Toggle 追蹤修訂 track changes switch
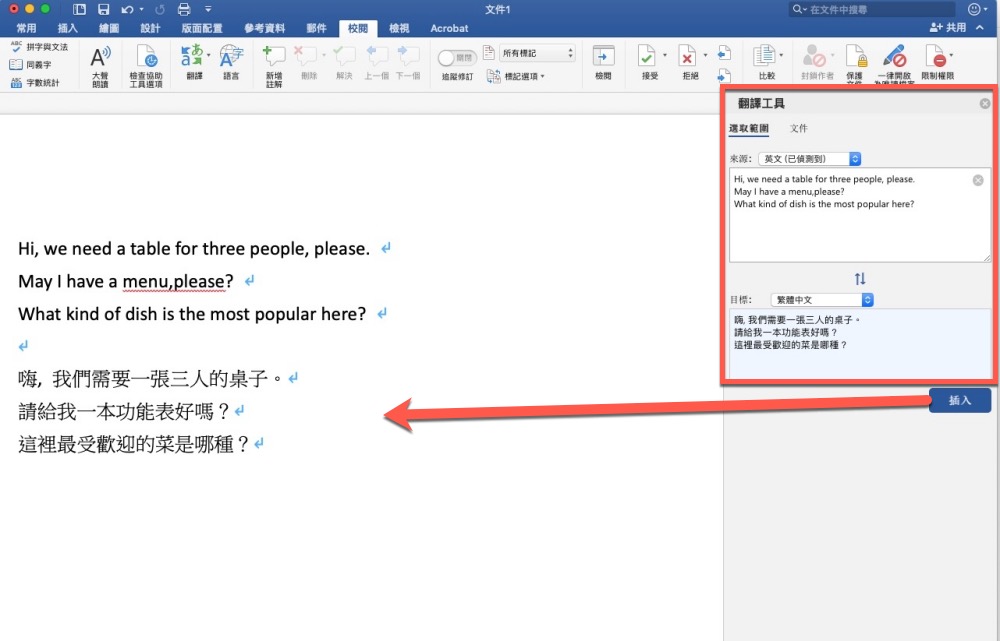 [458, 57]
